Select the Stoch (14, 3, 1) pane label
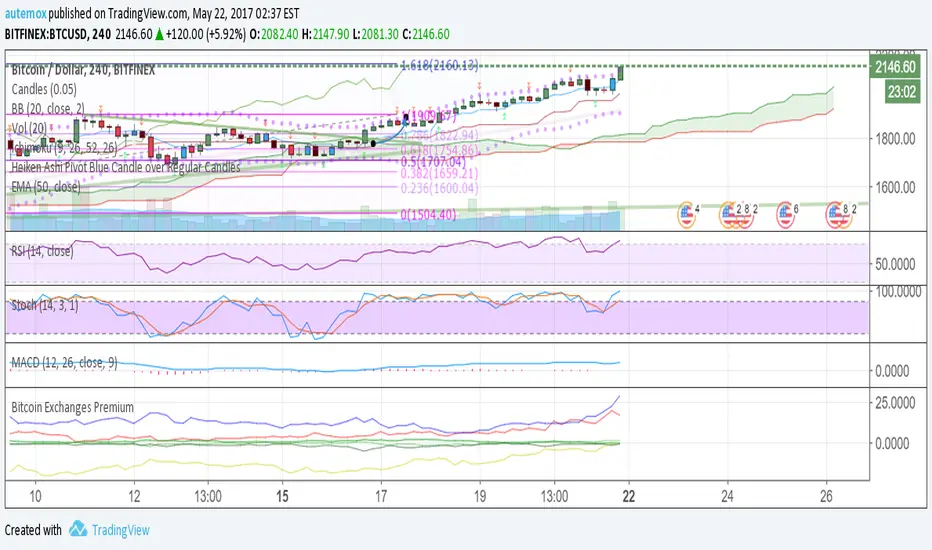The image size is (932, 550). (45, 305)
